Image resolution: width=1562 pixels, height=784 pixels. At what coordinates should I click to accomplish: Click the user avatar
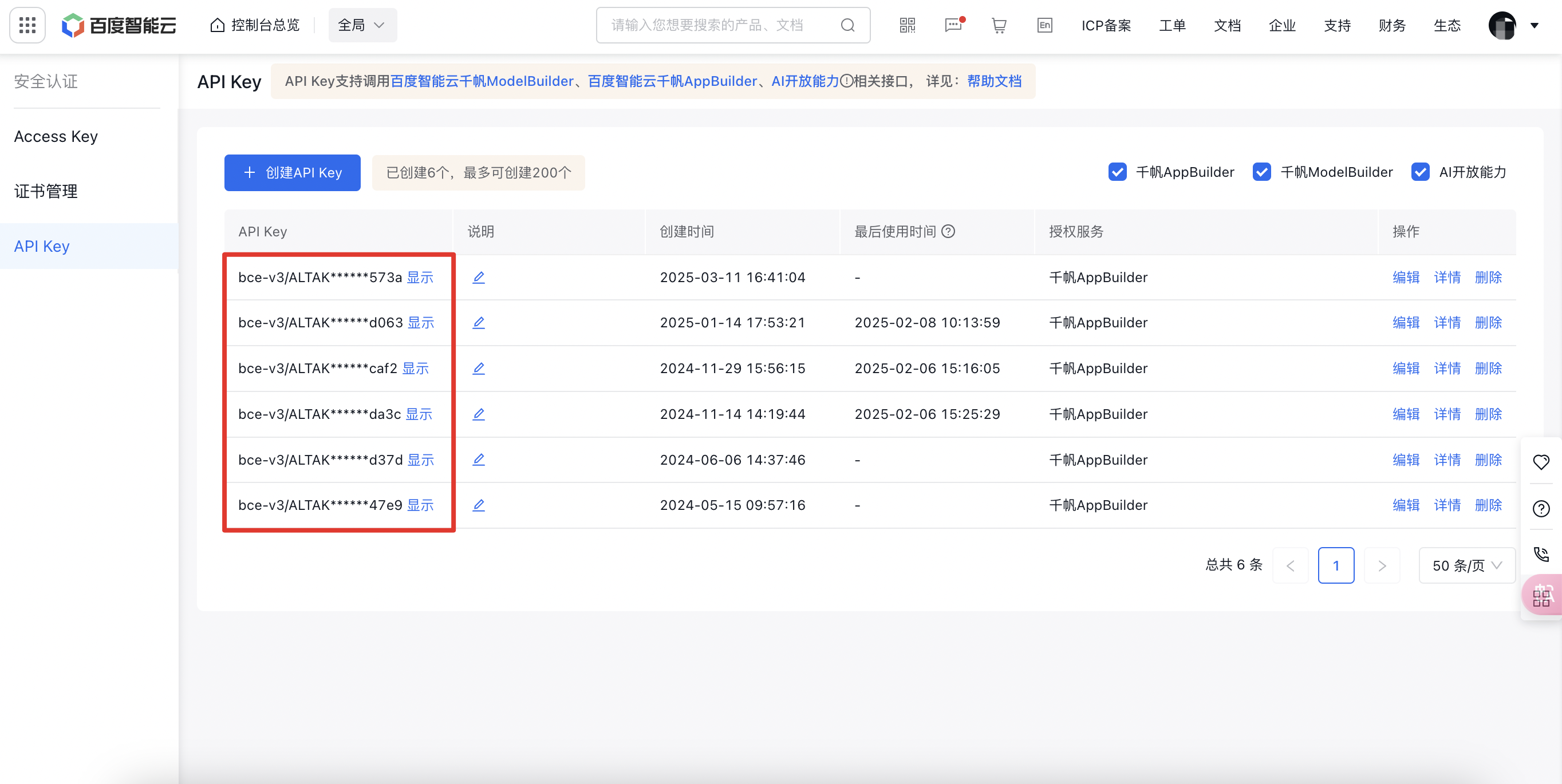(1502, 25)
